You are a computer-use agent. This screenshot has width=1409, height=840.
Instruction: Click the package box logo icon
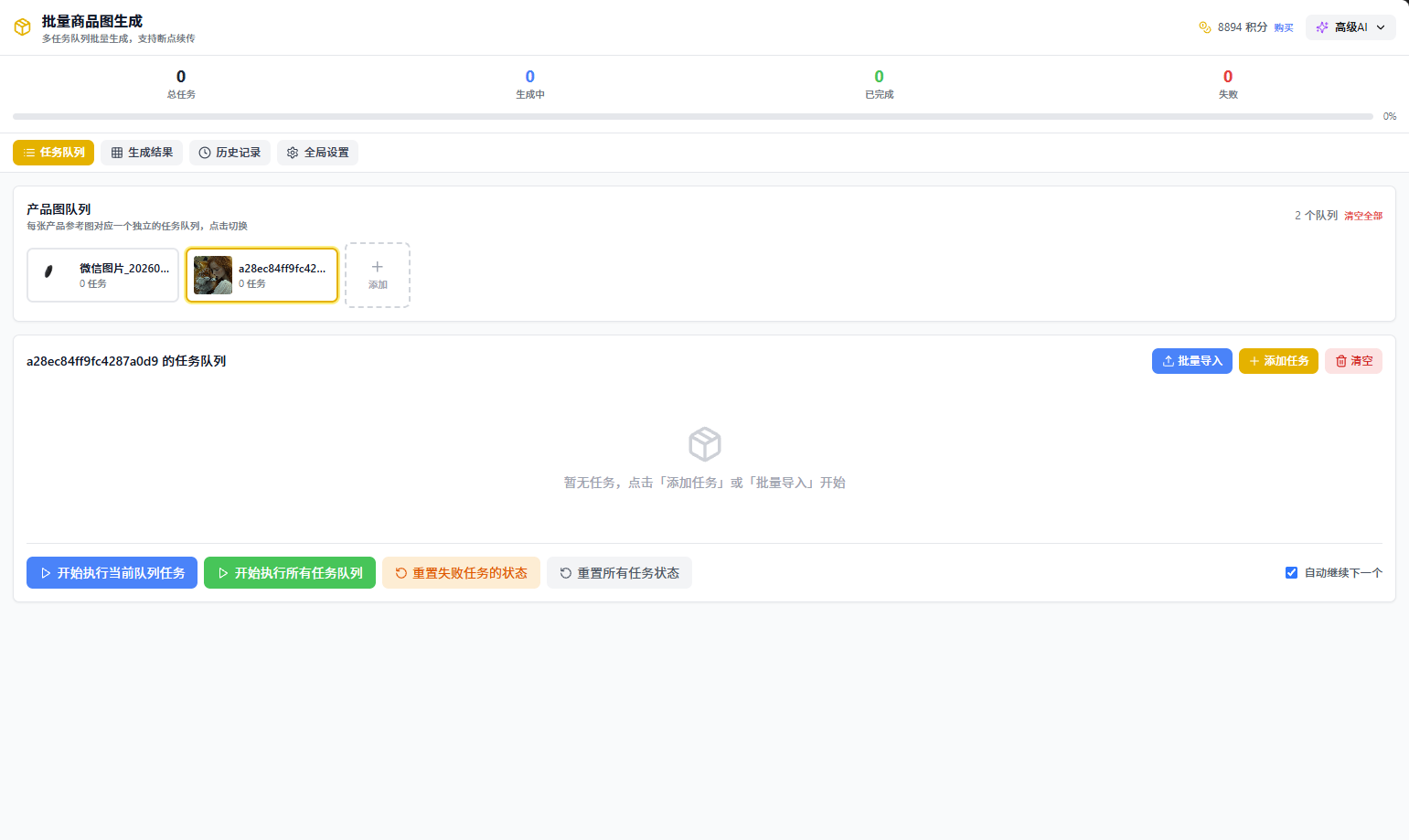pos(23,27)
